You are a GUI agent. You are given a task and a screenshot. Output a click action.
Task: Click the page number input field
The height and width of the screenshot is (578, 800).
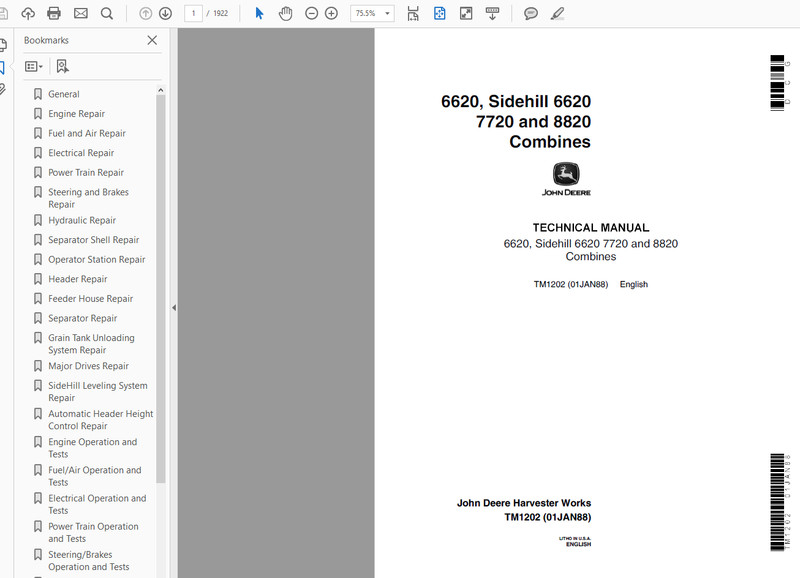point(193,13)
